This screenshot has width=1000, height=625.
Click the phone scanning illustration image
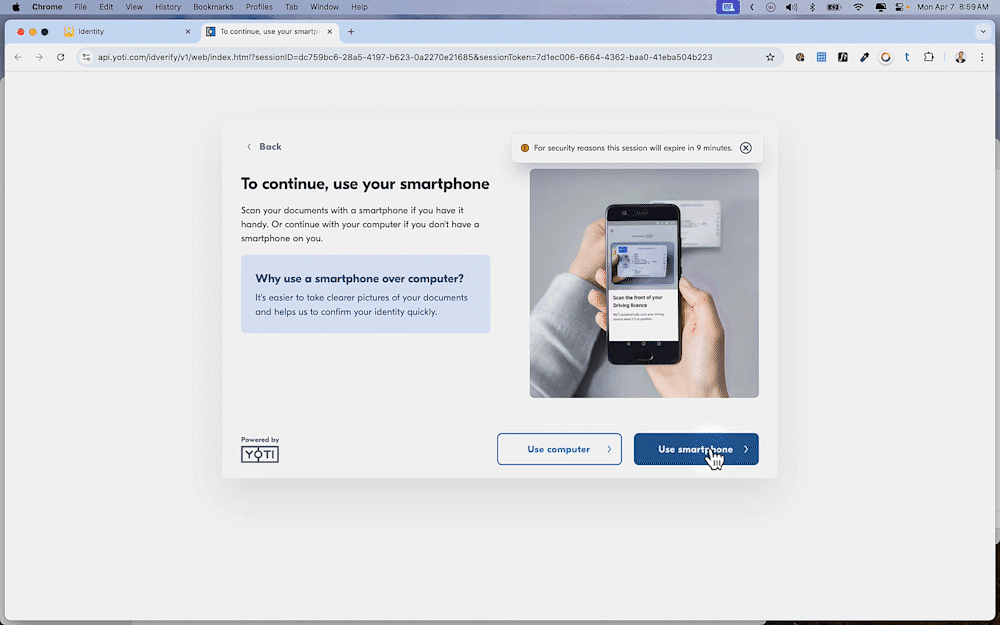tap(644, 283)
